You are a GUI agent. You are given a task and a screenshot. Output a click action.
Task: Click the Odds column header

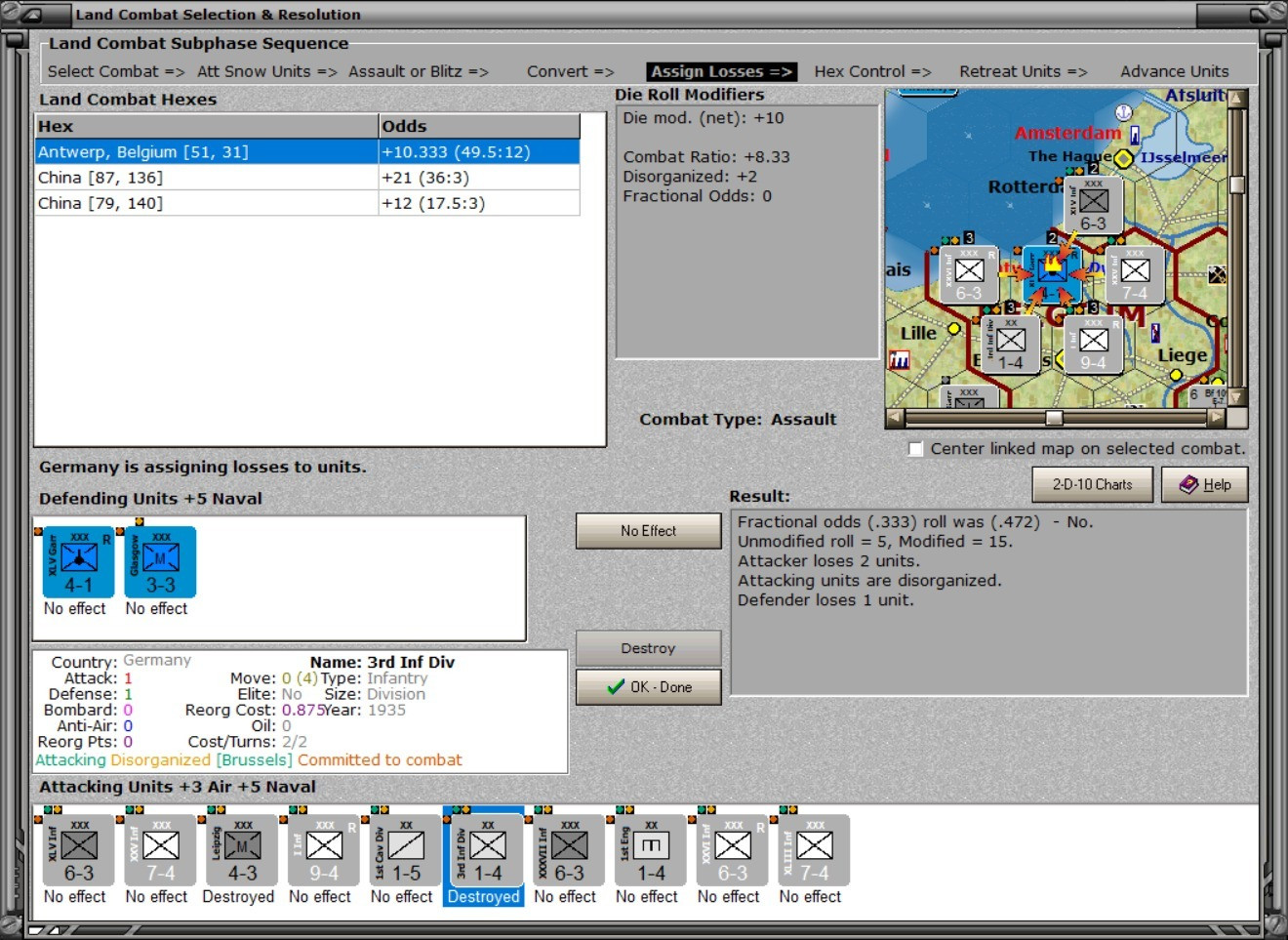pos(479,126)
